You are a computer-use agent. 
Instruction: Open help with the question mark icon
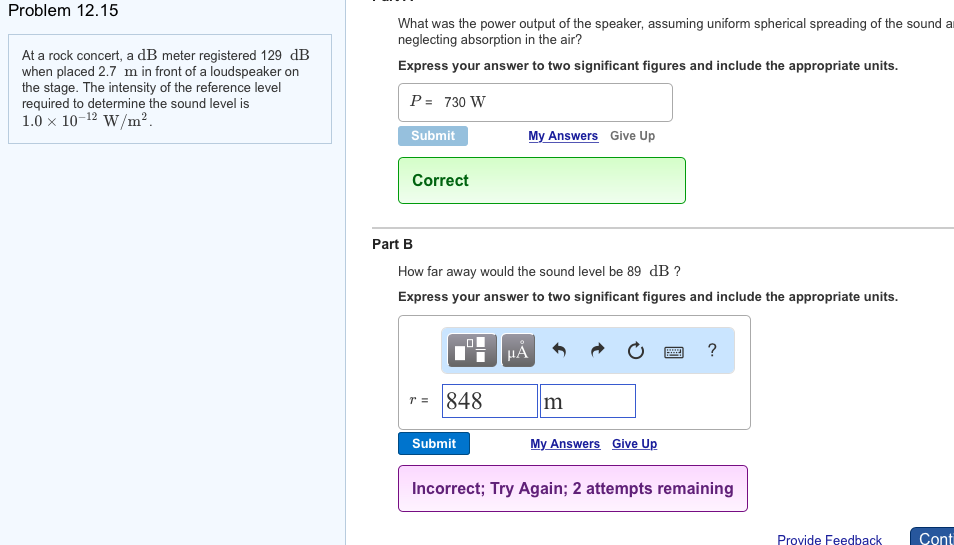pyautogui.click(x=711, y=350)
